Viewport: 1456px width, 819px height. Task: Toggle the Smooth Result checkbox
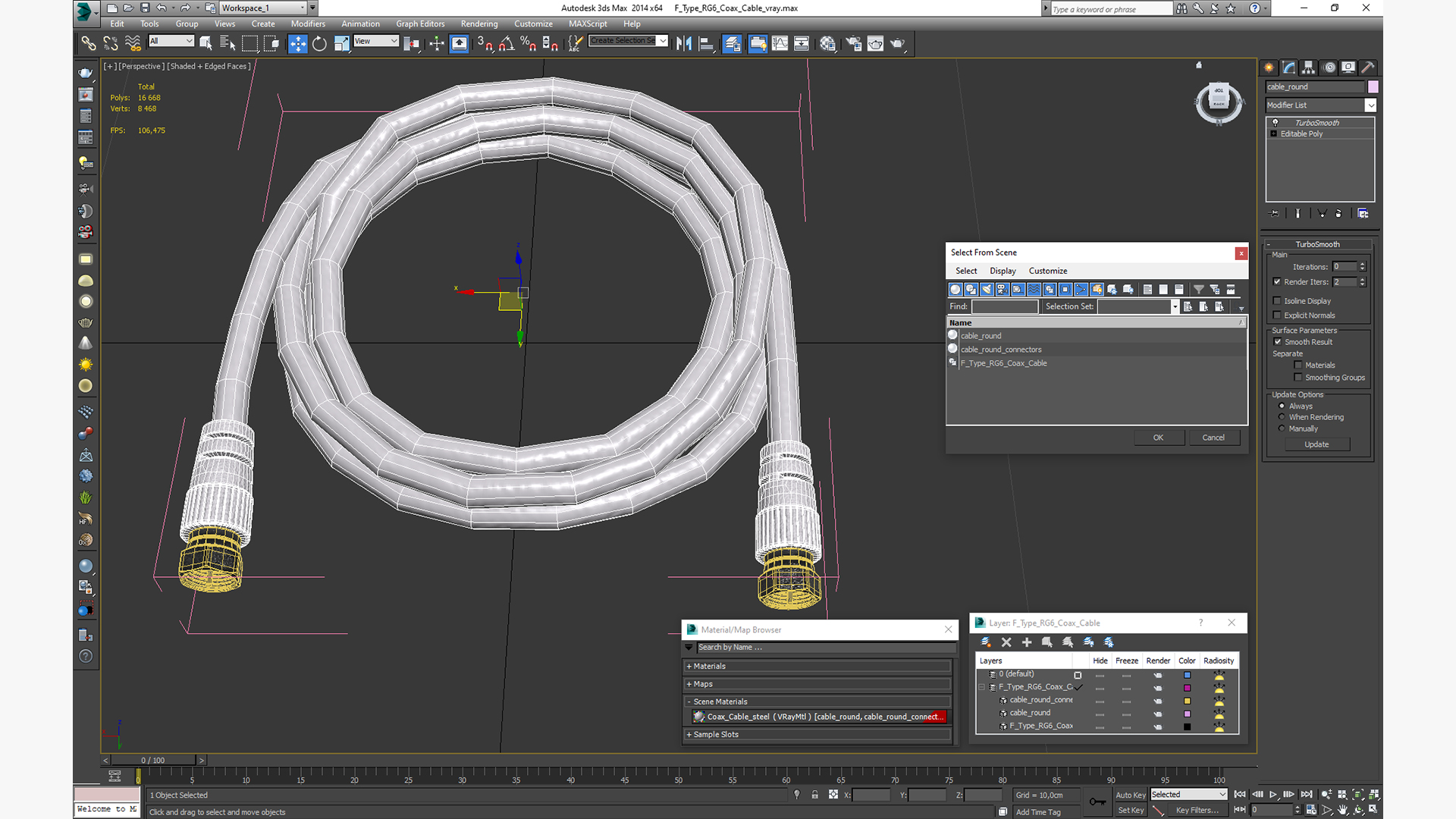1278,342
